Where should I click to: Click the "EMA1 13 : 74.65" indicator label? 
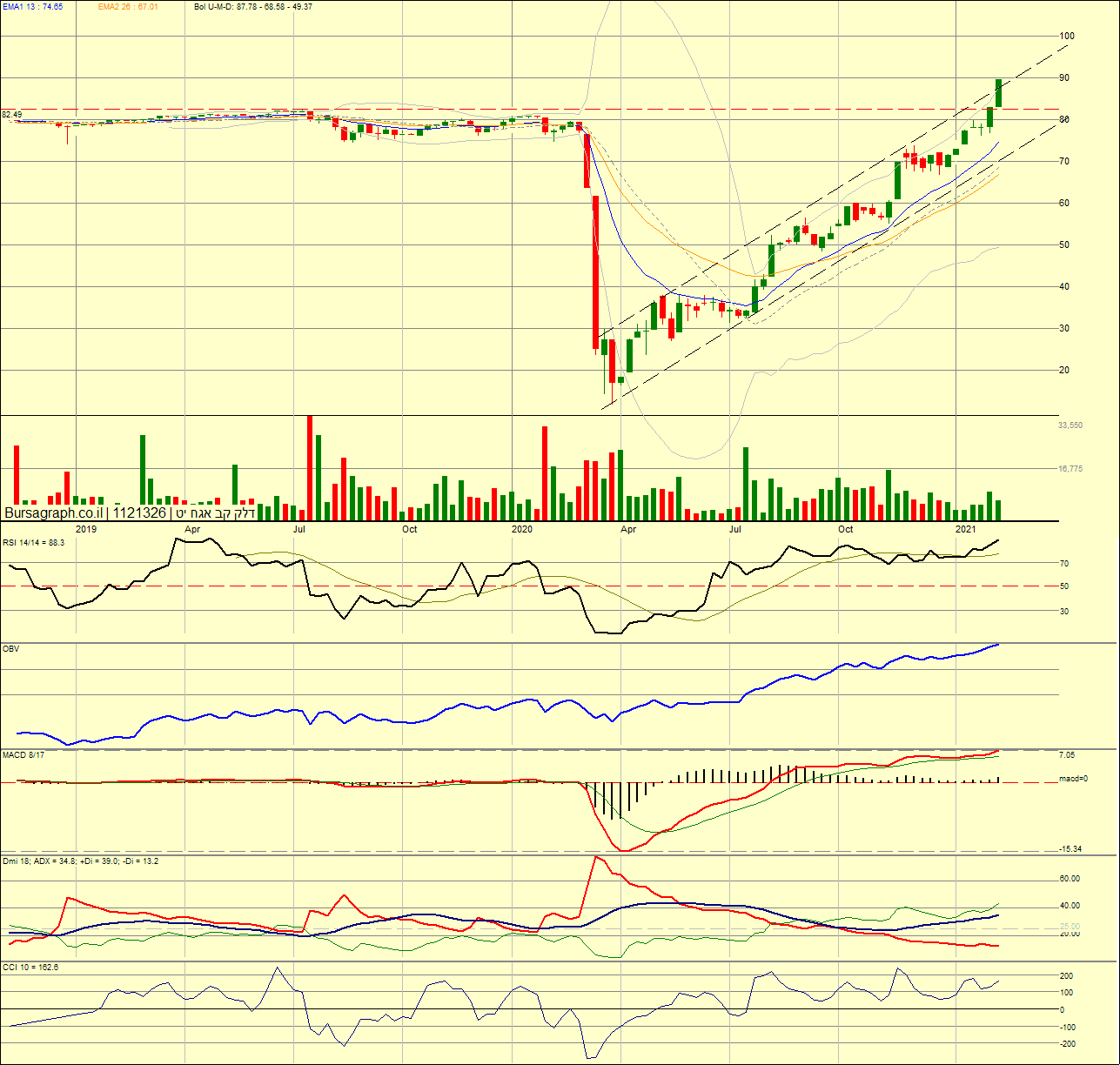[x=32, y=6]
